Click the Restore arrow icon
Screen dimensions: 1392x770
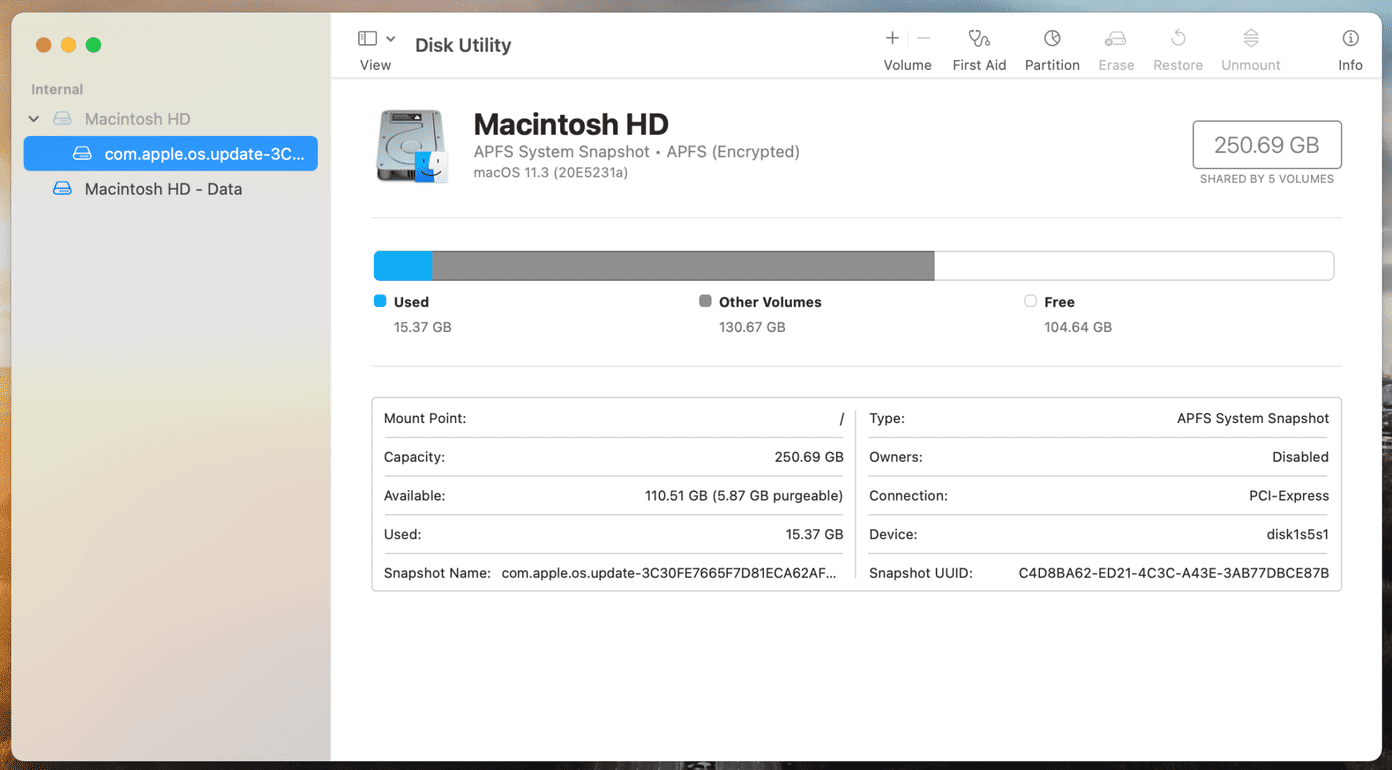pos(1178,38)
